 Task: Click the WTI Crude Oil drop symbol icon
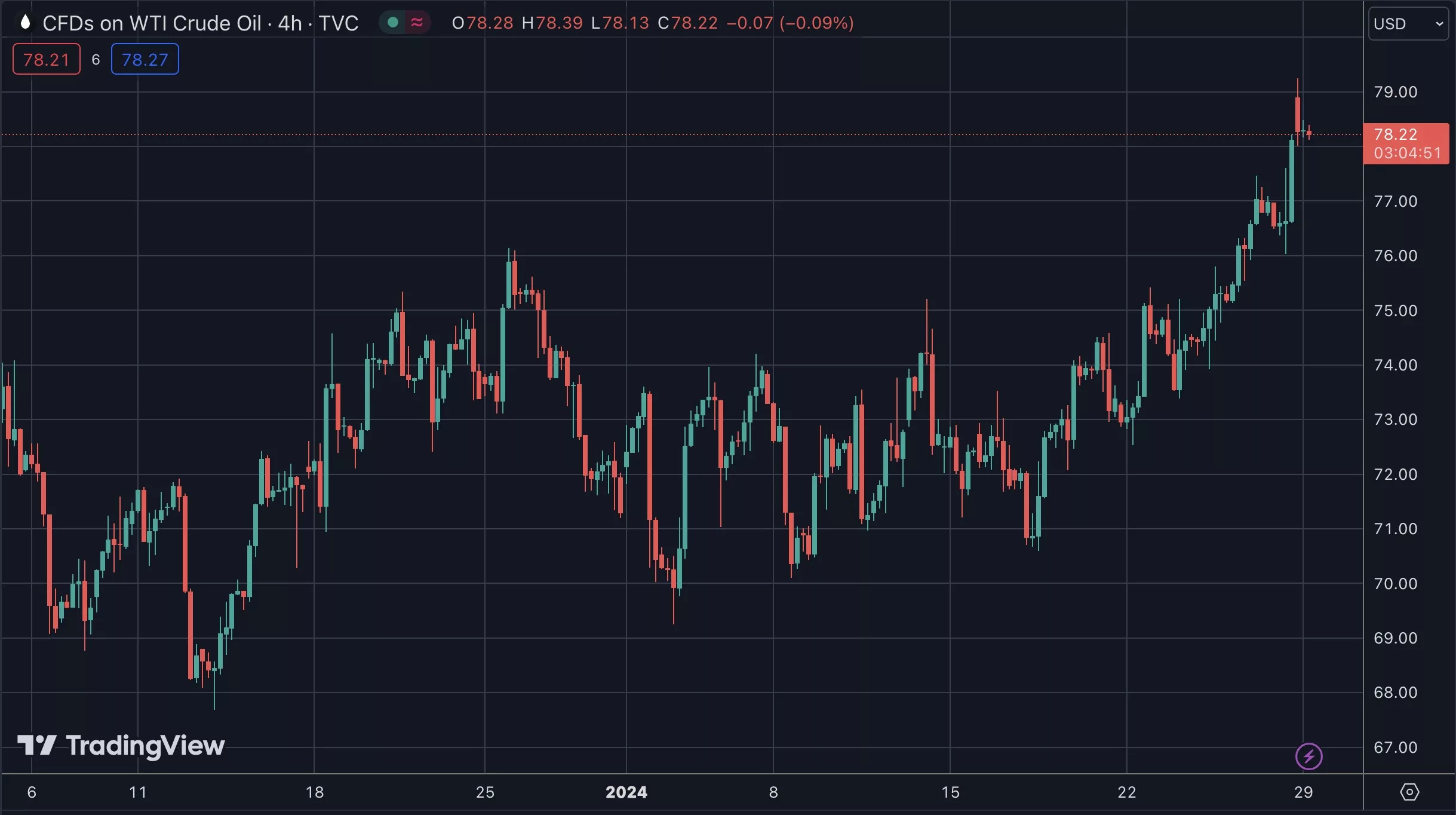coord(25,23)
